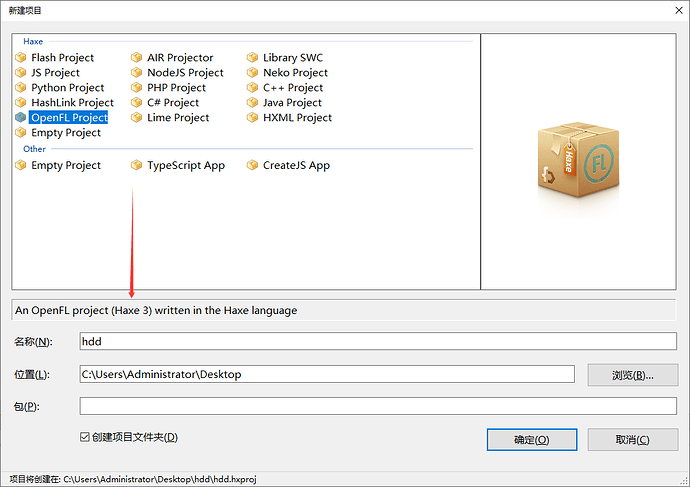The height and width of the screenshot is (487, 690).
Task: Click the HashLink Project template icon
Action: 21,103
